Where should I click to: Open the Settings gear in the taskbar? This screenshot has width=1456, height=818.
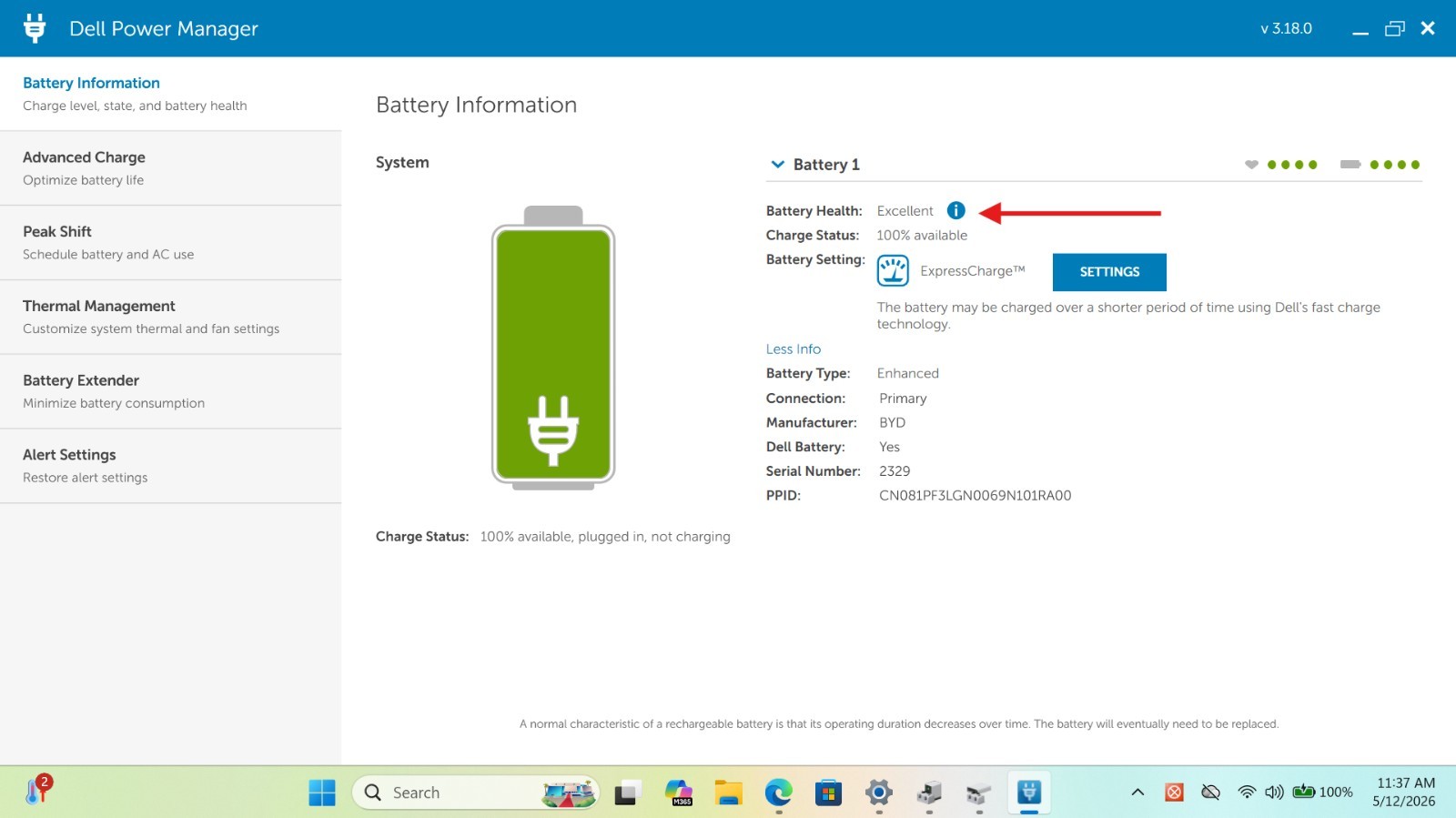(x=878, y=793)
